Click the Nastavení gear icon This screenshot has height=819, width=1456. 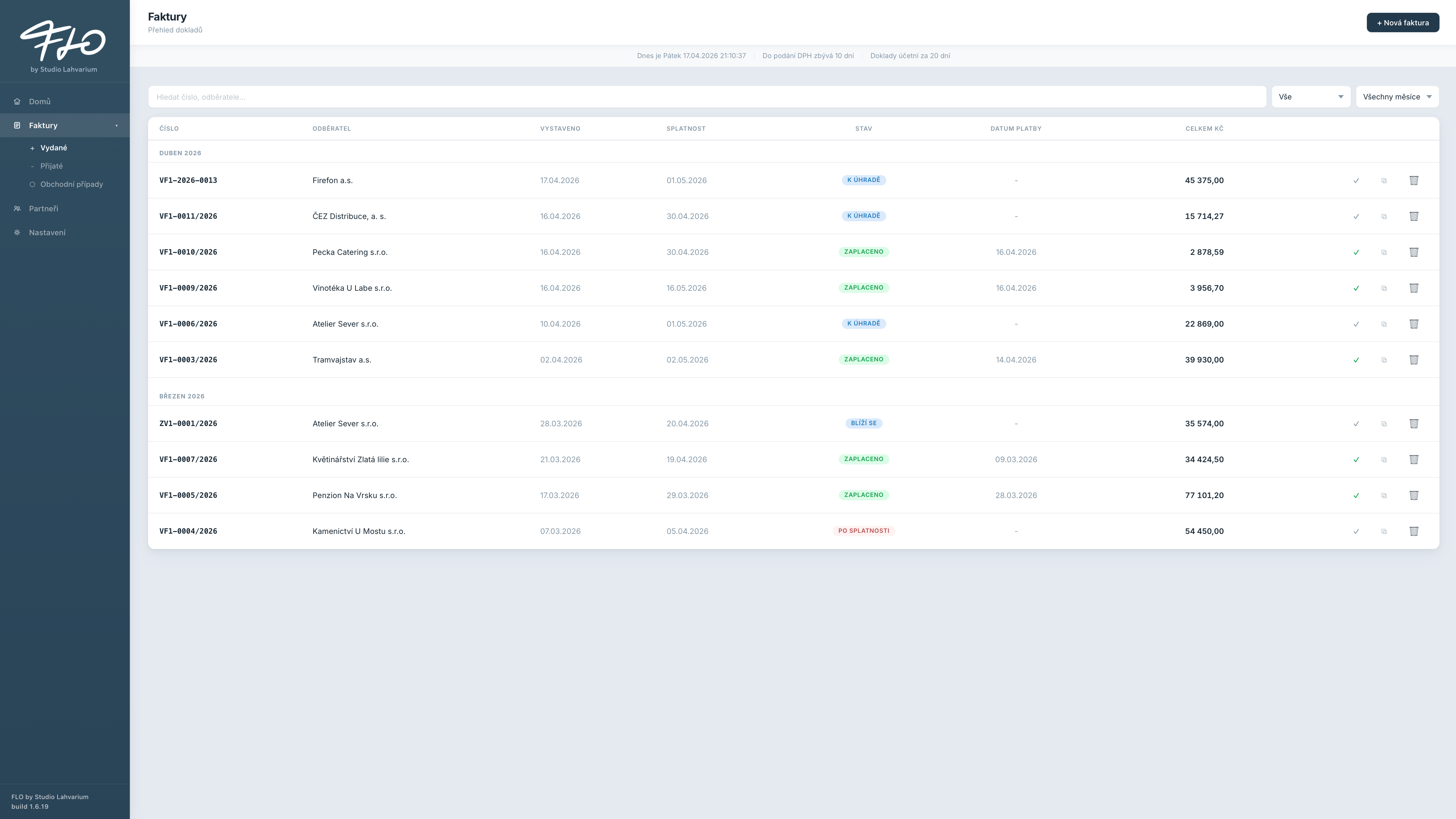17,232
